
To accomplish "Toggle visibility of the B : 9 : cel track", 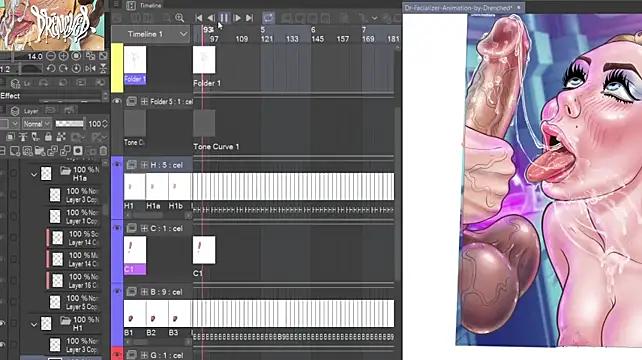I will click(x=117, y=292).
